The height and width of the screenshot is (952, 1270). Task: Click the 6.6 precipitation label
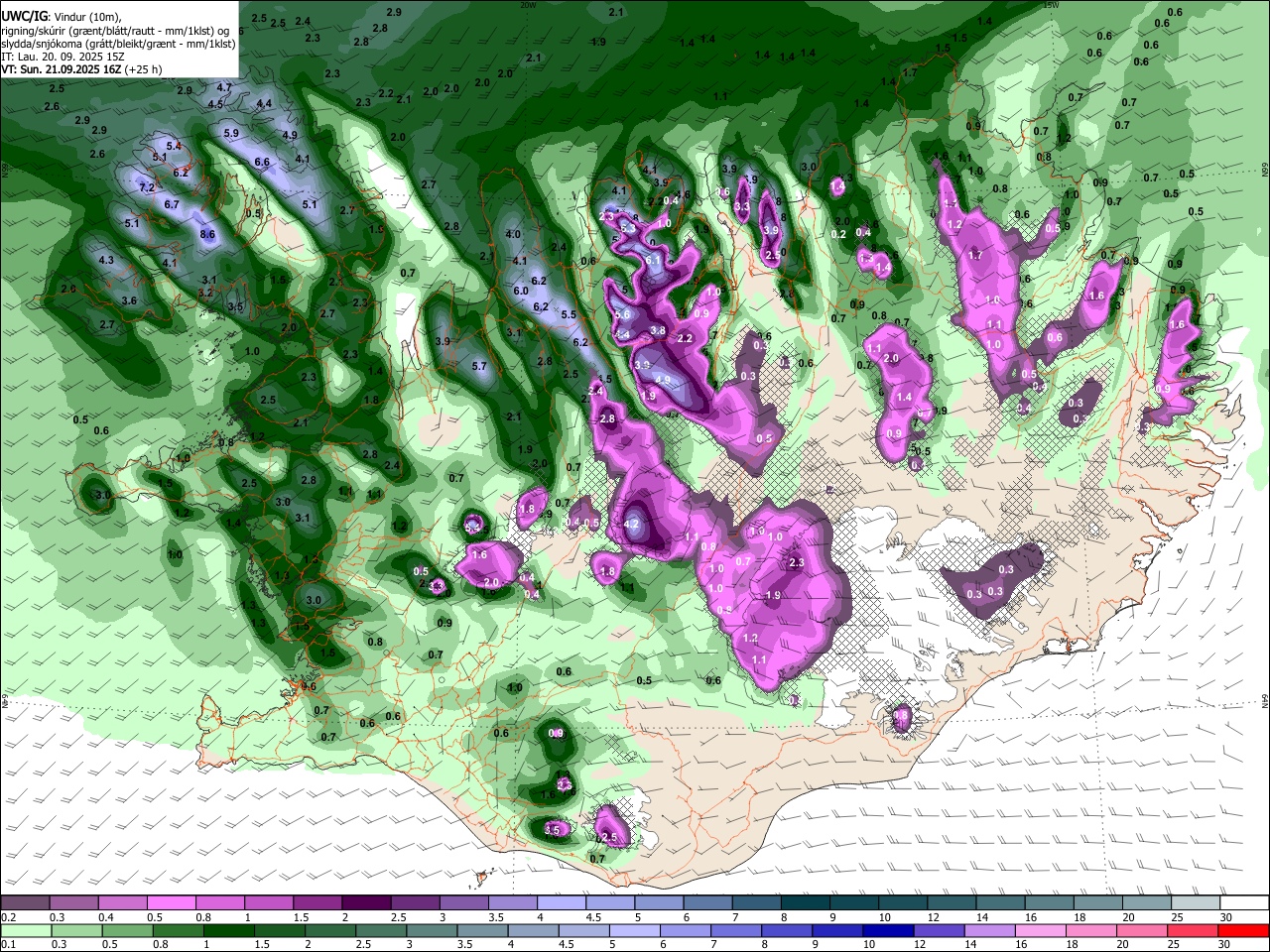262,162
